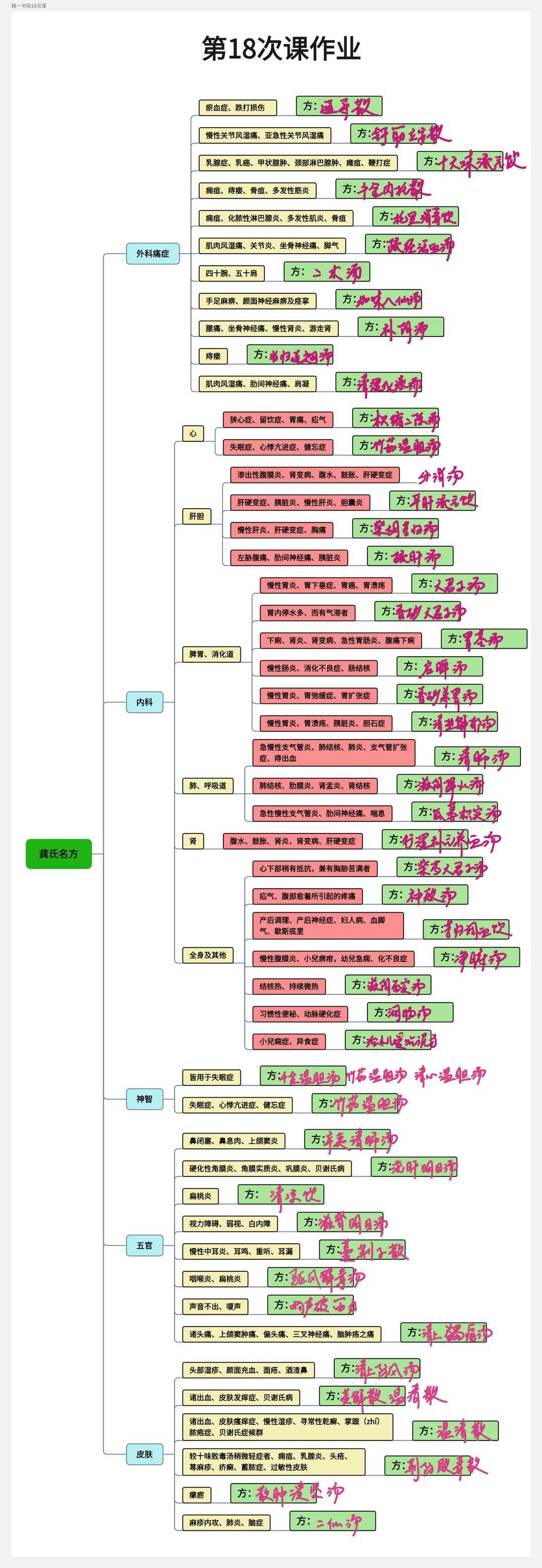
Task: Select the 心 sub-branch node
Action: point(193,433)
